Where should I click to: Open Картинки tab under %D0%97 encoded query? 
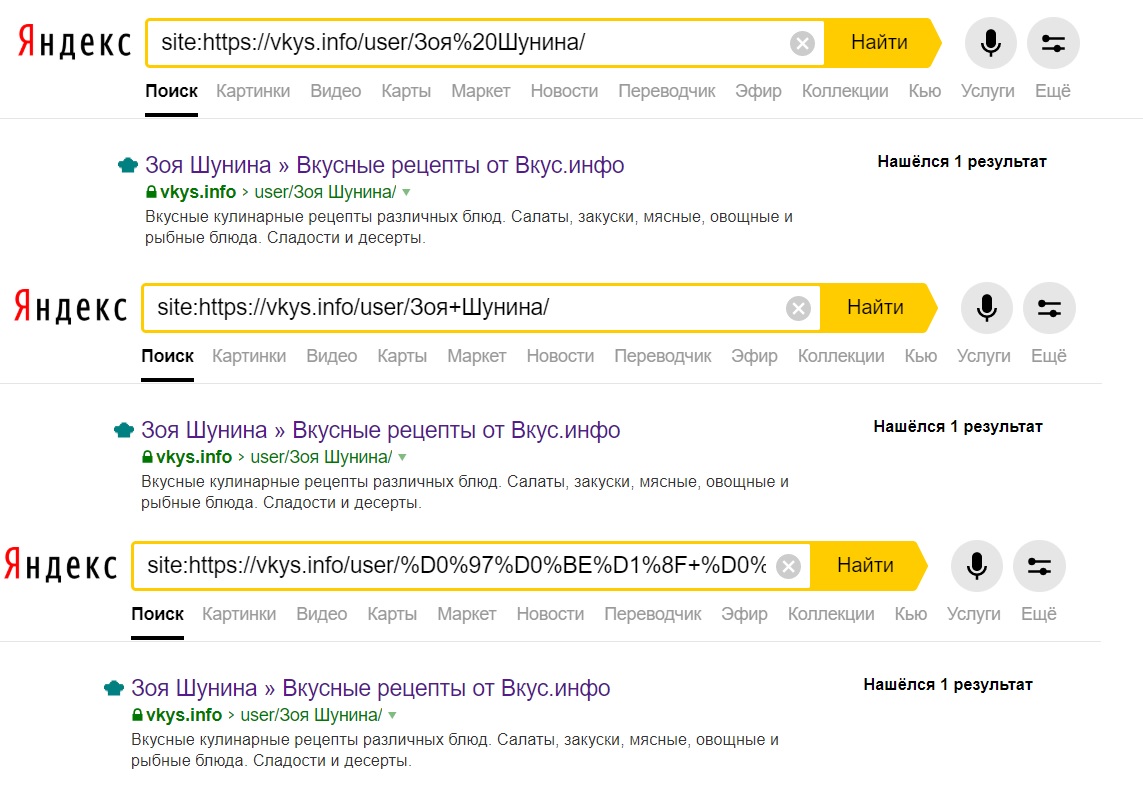coord(239,614)
